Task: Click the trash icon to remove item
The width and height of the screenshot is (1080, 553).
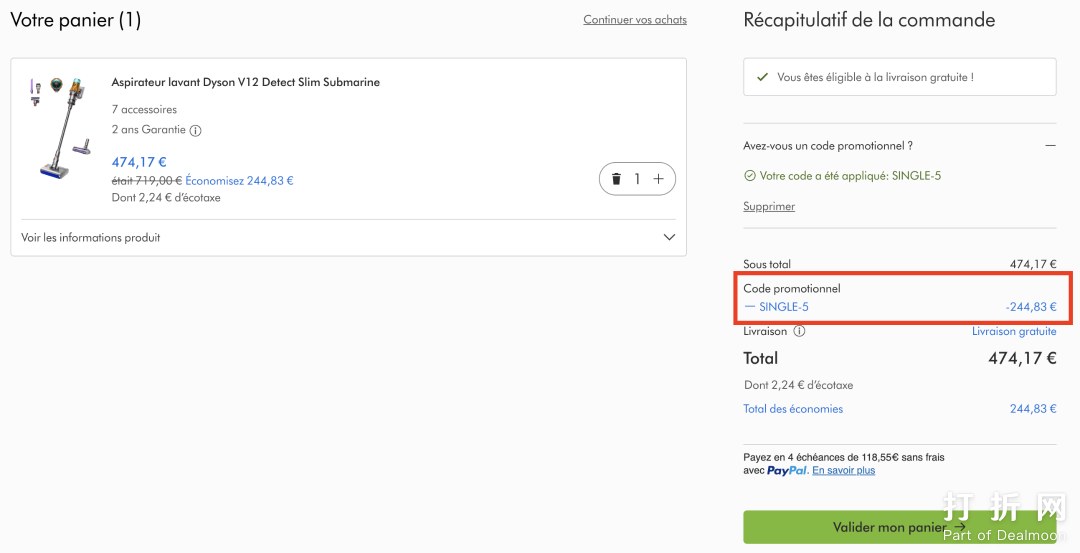Action: (616, 179)
